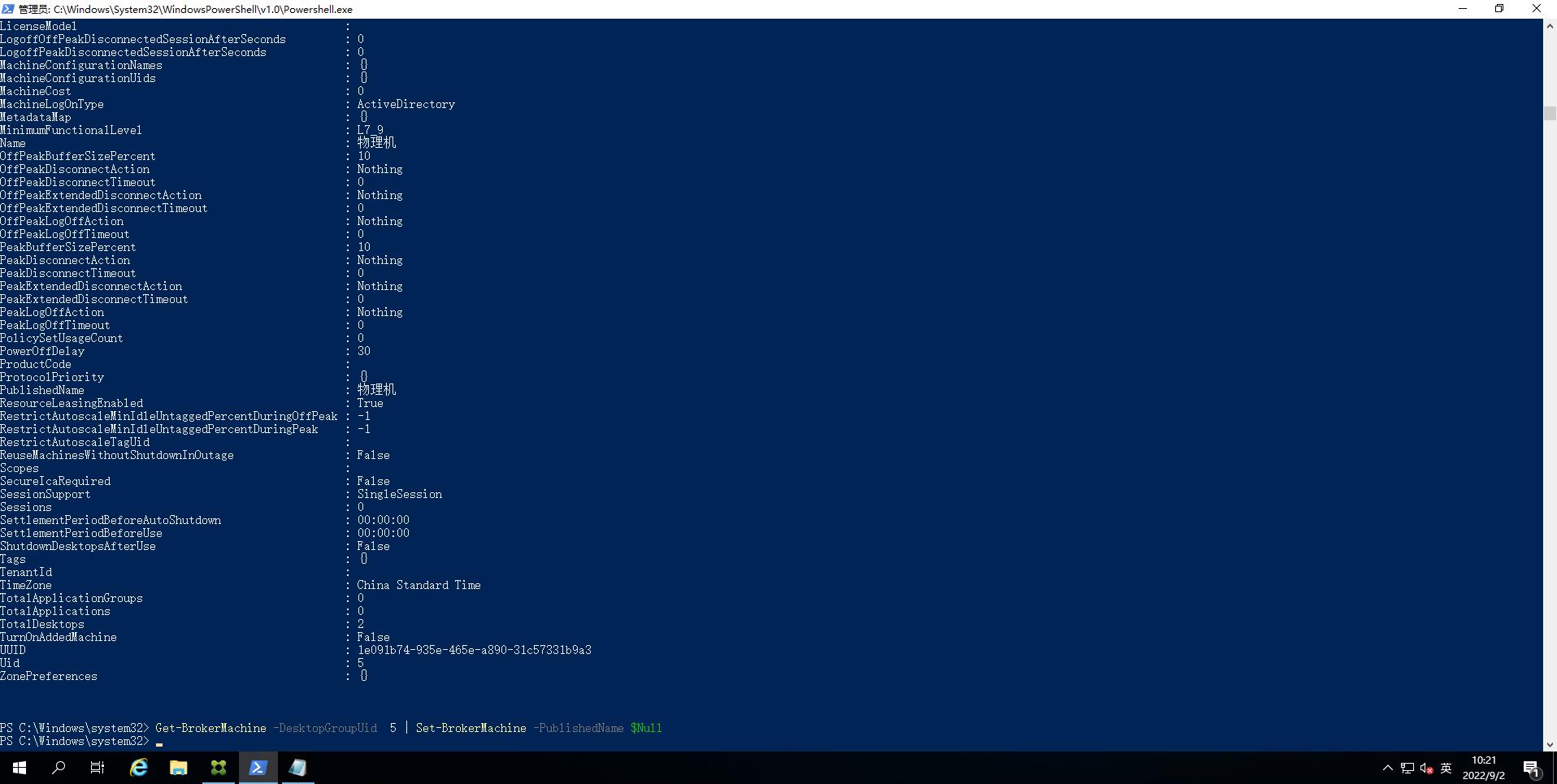
Task: Click the vertical scrollbar thumb
Action: pos(1550,114)
